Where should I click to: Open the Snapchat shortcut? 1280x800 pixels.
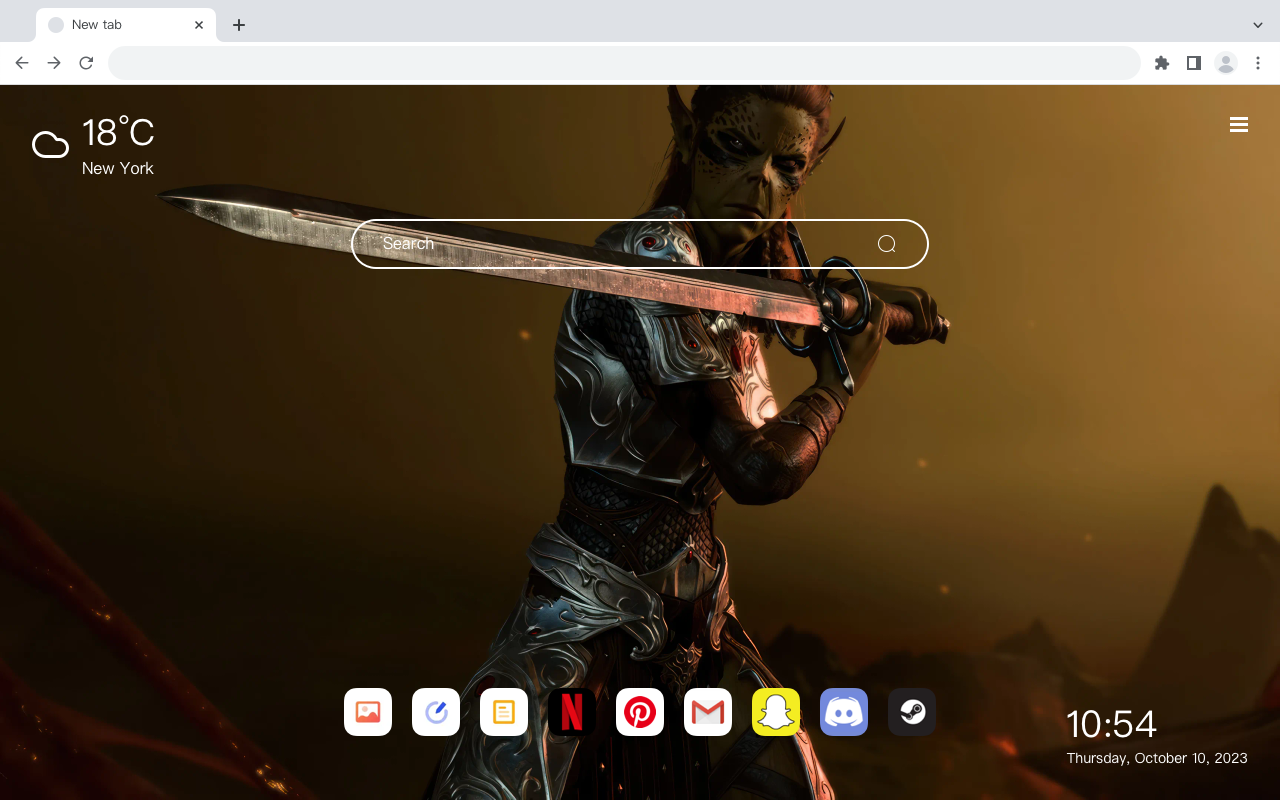point(776,712)
